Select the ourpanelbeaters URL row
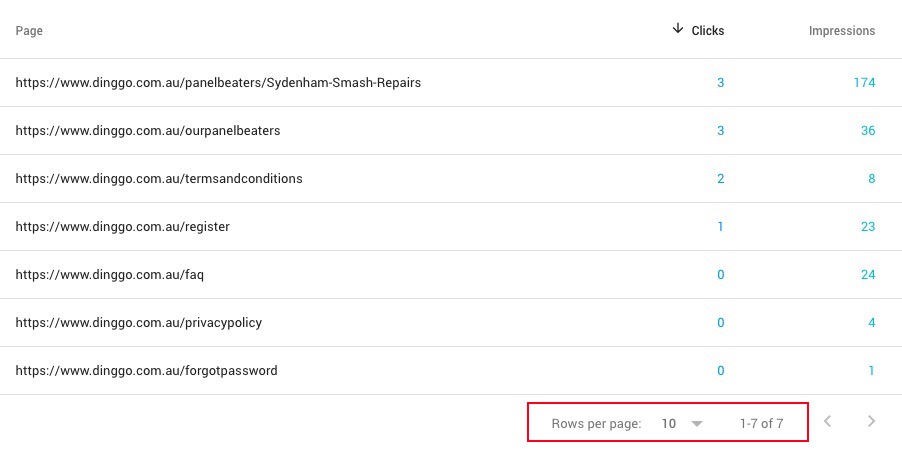The image size is (902, 449). tap(147, 131)
